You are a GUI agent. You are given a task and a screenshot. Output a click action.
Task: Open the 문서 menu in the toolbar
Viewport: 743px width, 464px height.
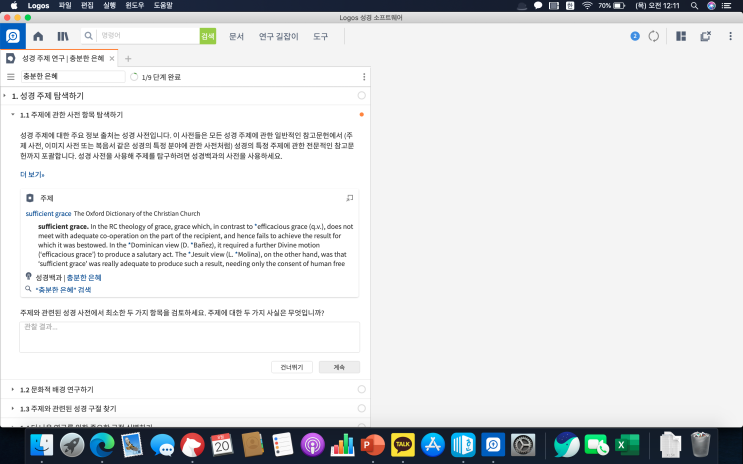tap(236, 36)
